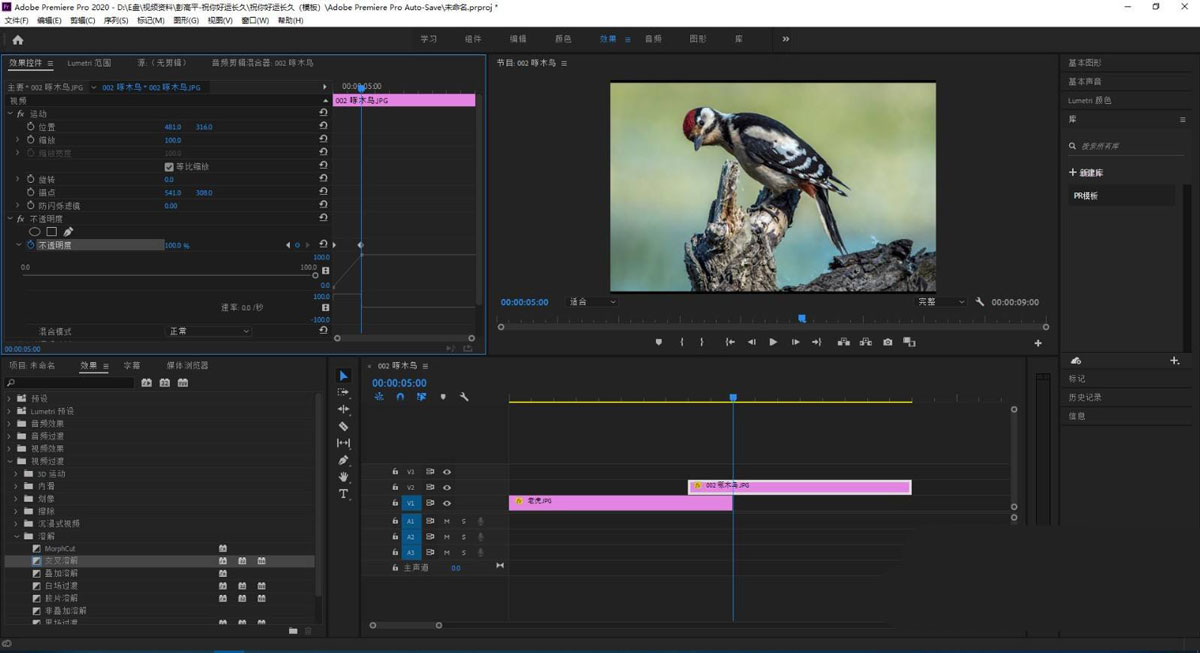1200x653 pixels.
Task: Mute the A1 audio track
Action: click(x=447, y=521)
